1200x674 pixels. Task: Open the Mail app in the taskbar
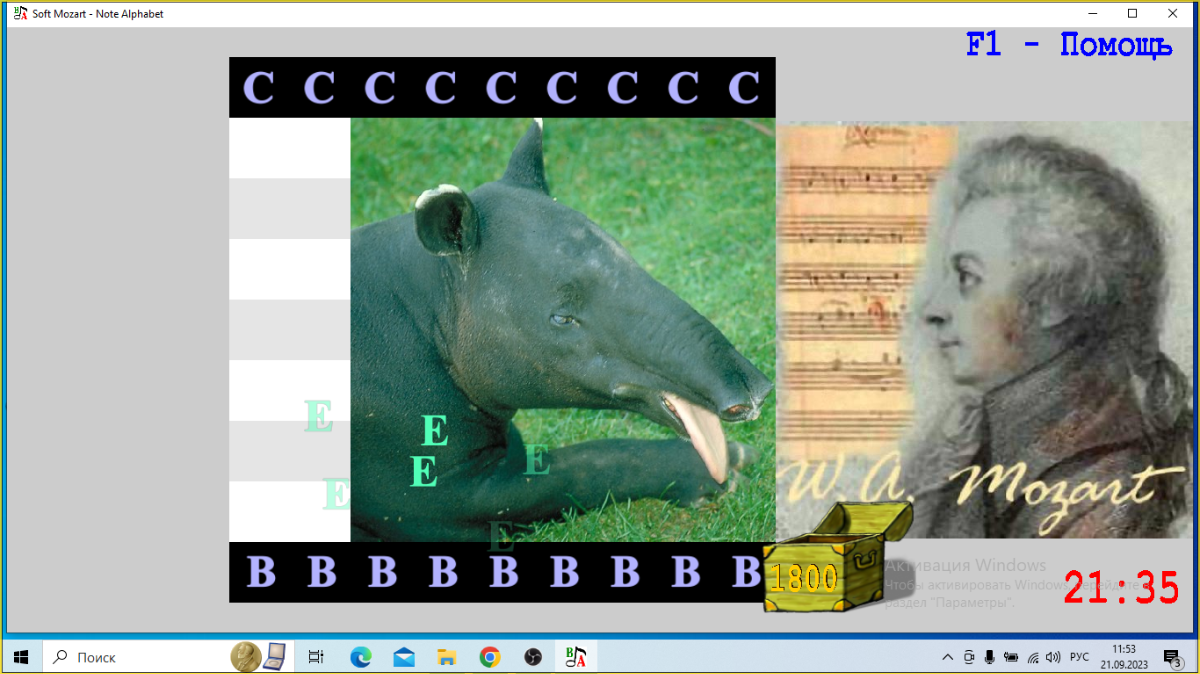(x=404, y=657)
